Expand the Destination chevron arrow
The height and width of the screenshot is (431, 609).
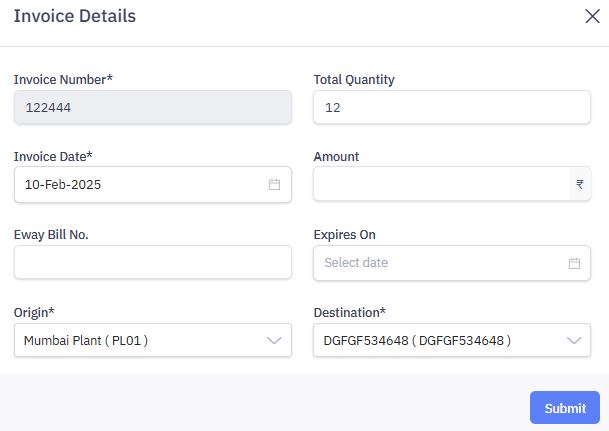(x=574, y=341)
